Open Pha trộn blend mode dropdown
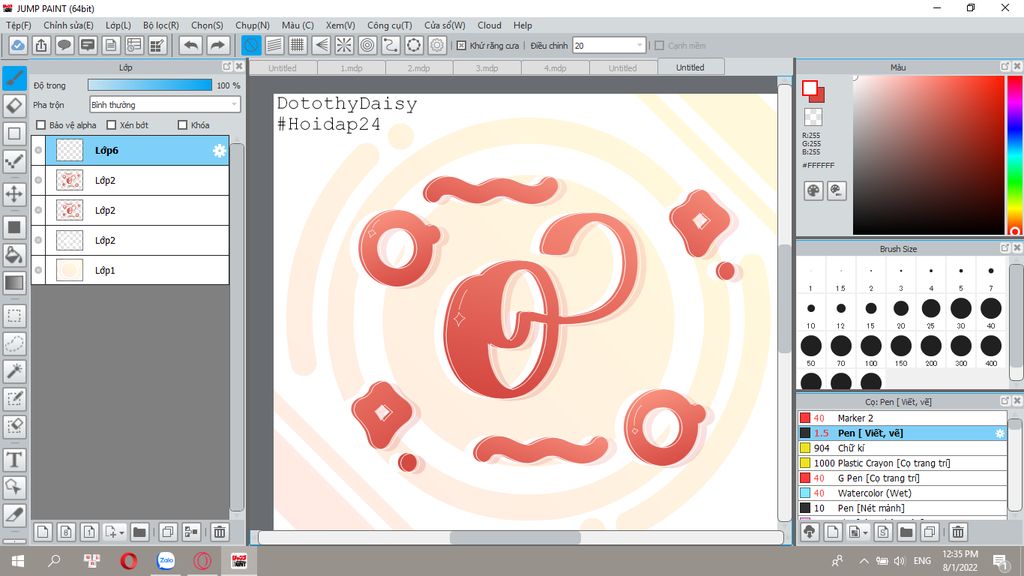 165,104
